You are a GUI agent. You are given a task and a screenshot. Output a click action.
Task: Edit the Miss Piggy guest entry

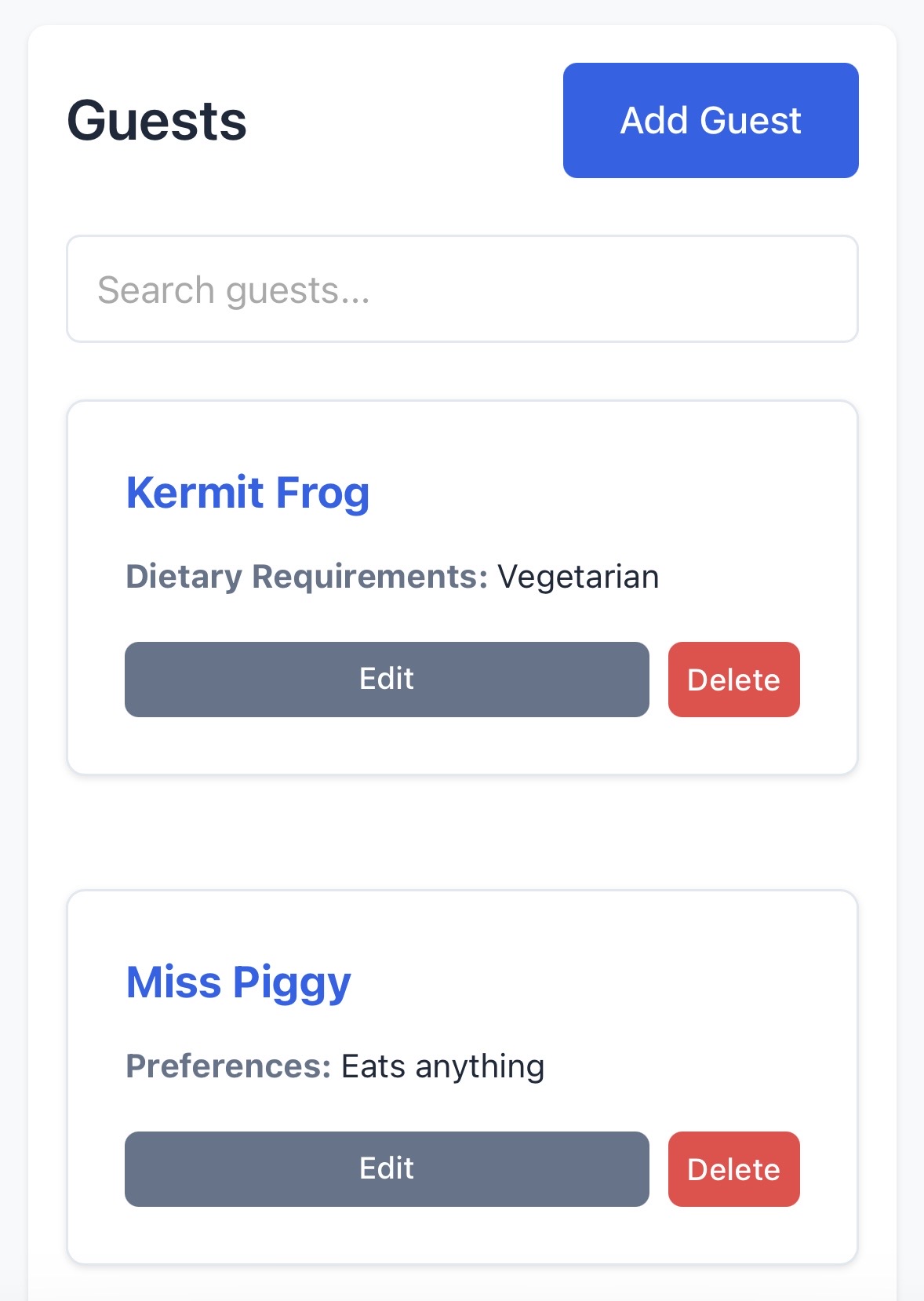(387, 1168)
